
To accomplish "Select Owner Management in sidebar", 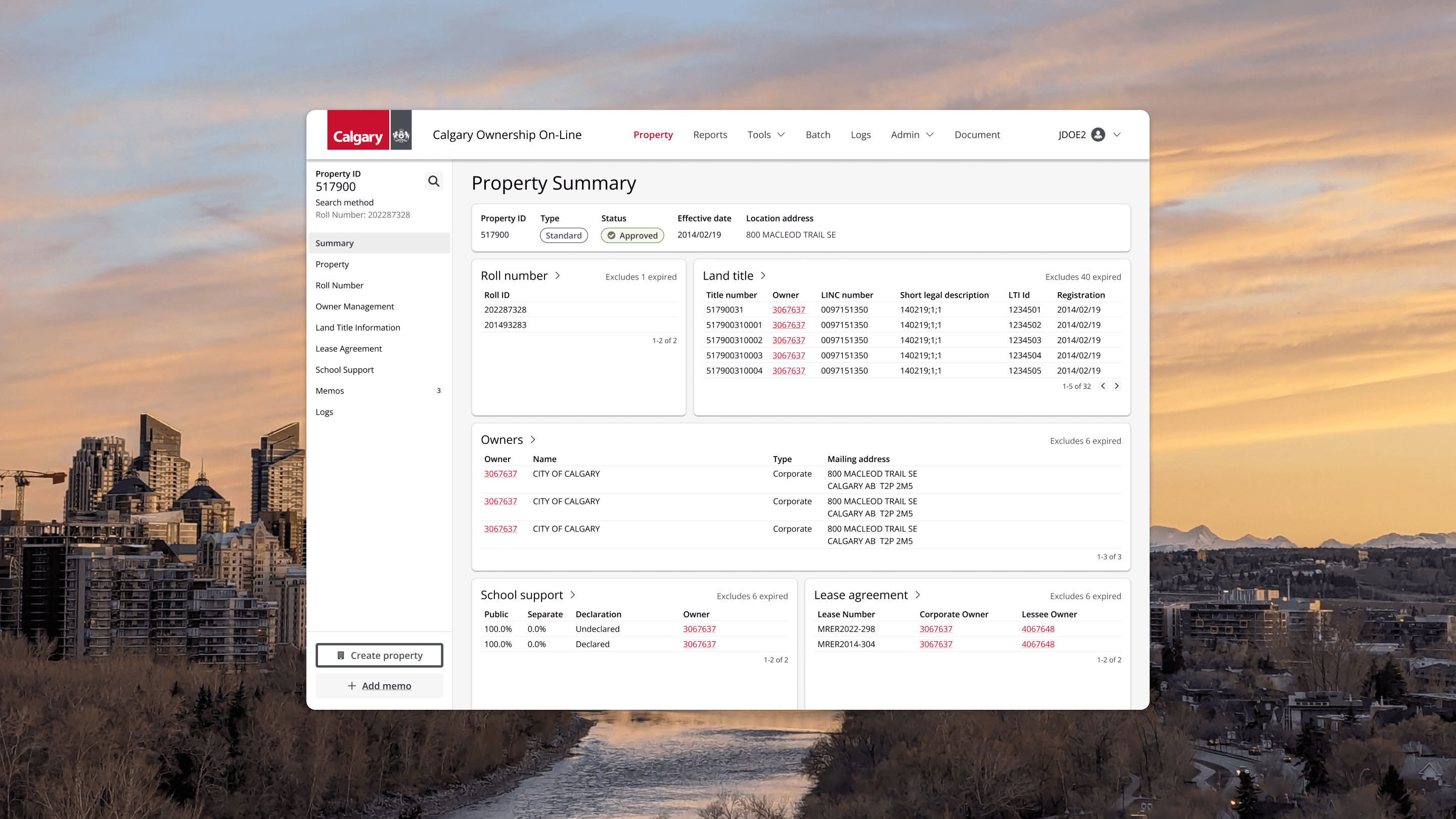I will coord(354,306).
